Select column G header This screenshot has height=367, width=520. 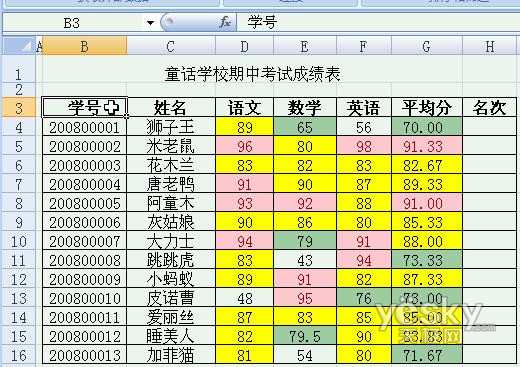tap(427, 46)
